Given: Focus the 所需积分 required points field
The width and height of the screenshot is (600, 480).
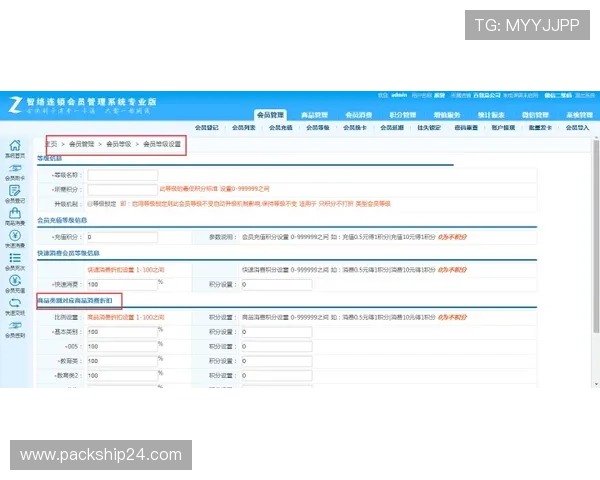Looking at the screenshot, I should pyautogui.click(x=122, y=189).
